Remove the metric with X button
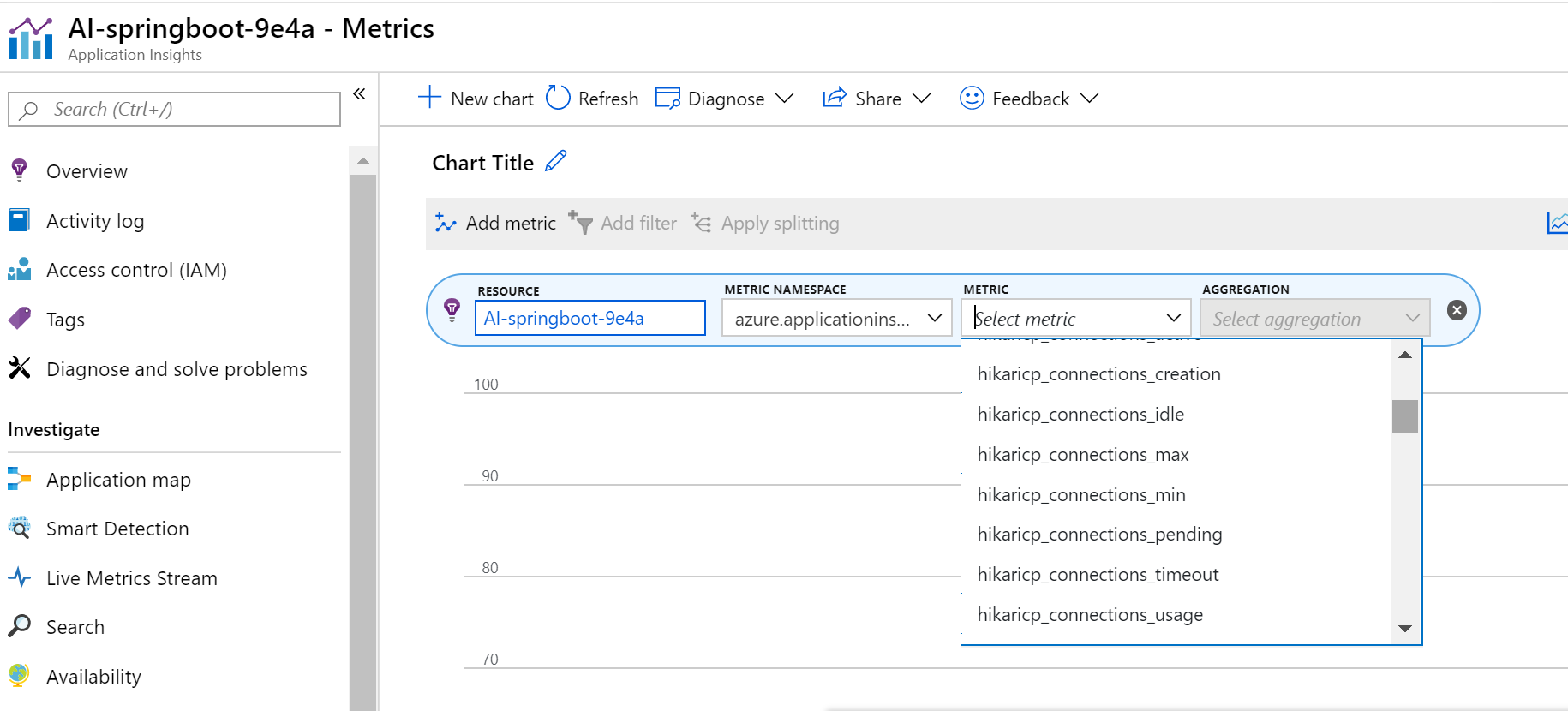This screenshot has width=1568, height=711. point(1457,310)
